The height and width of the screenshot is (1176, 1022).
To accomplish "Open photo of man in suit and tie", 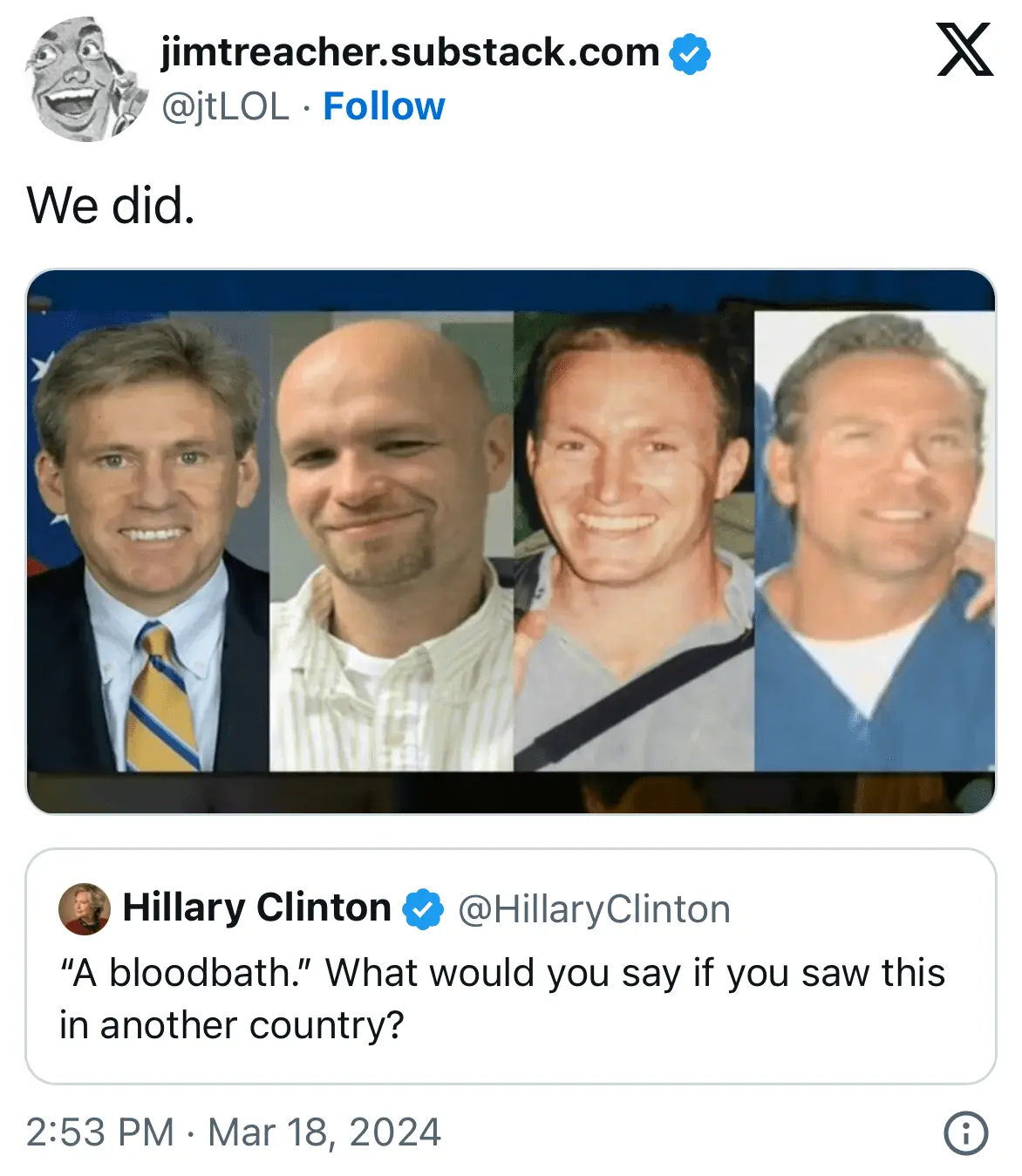I will [x=148, y=540].
